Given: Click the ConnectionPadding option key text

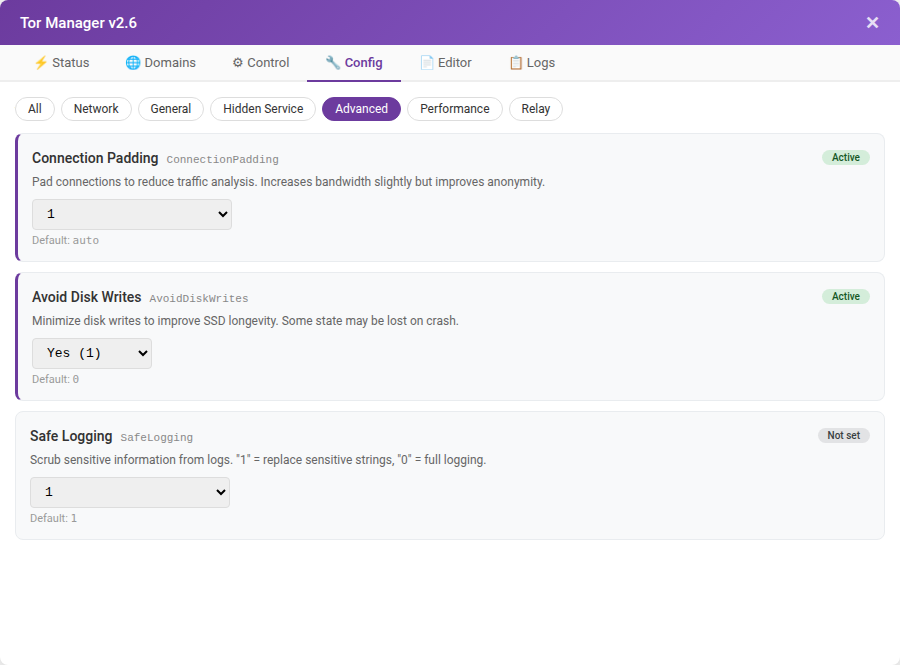Looking at the screenshot, I should 223,160.
